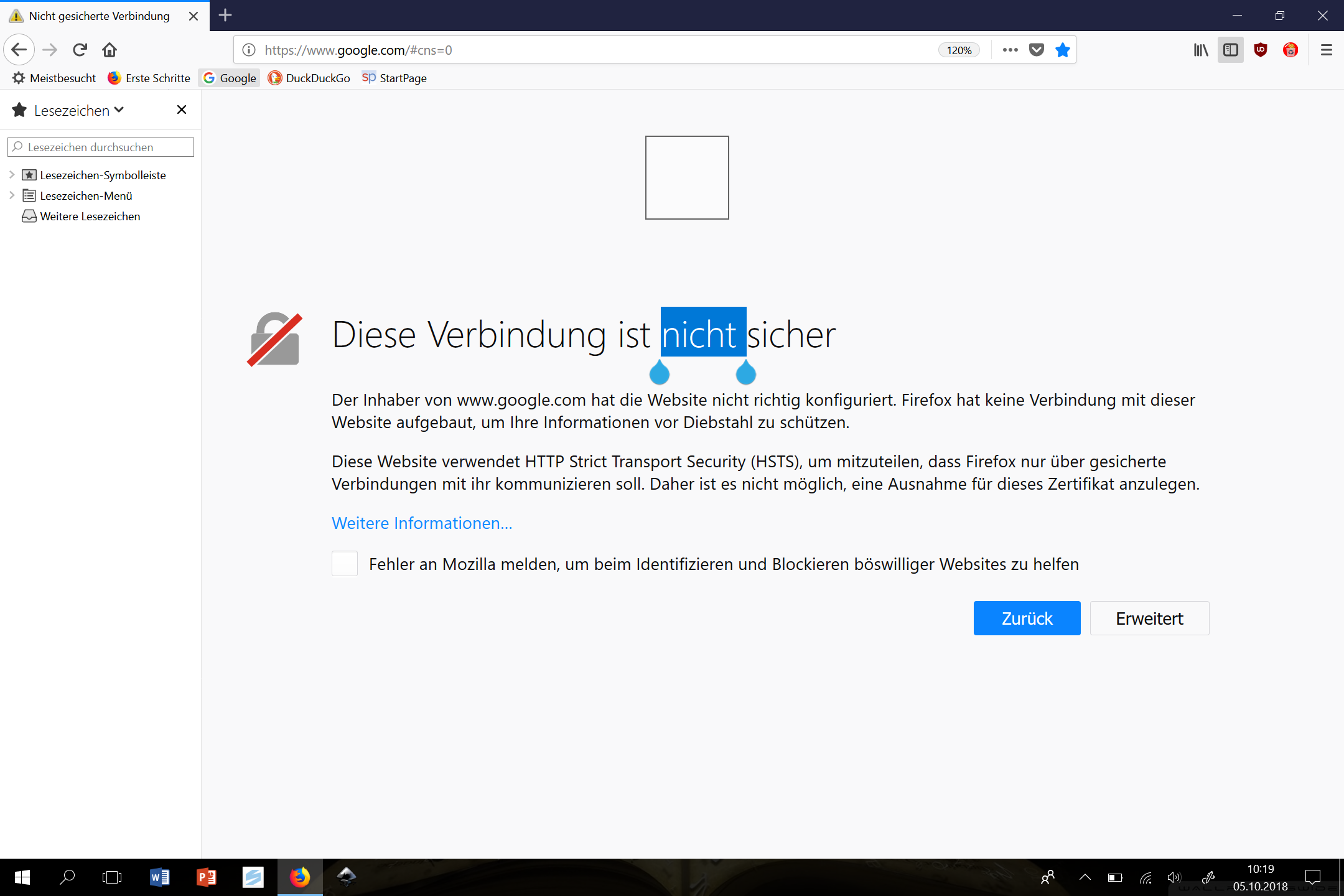Click site information icon in address bar
The height and width of the screenshot is (896, 1344).
(x=249, y=50)
